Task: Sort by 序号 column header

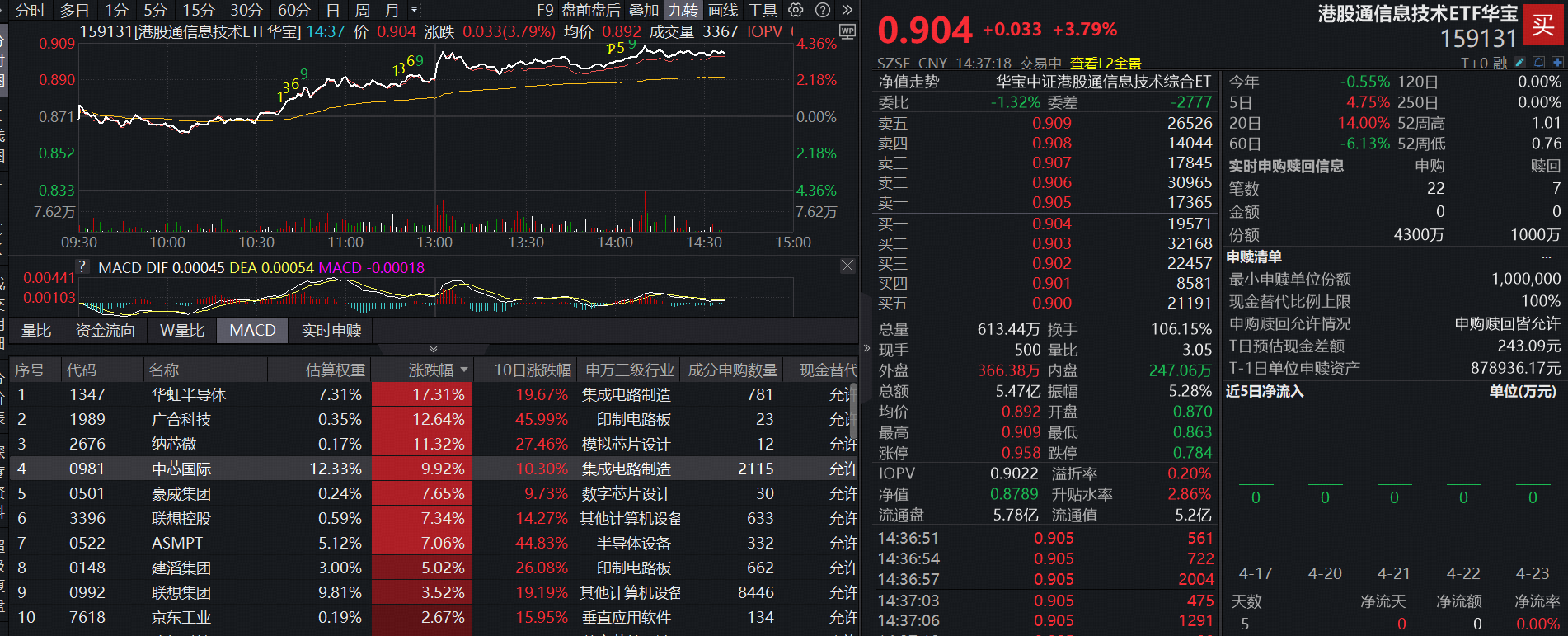Action: point(30,370)
